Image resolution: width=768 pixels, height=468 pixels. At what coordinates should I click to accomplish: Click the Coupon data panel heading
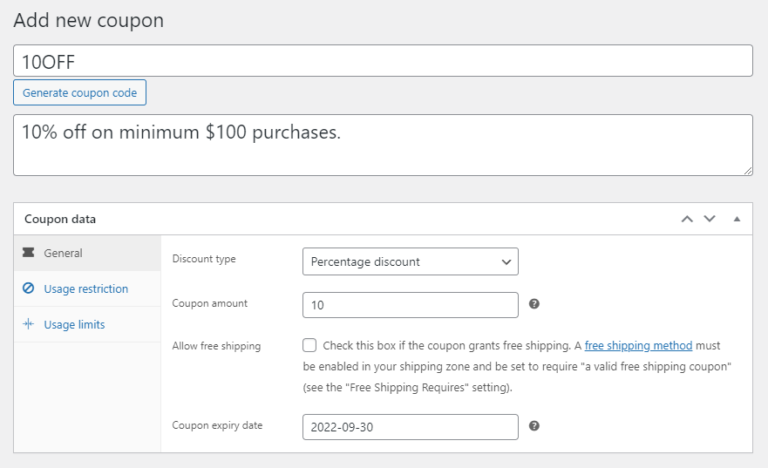tap(60, 219)
